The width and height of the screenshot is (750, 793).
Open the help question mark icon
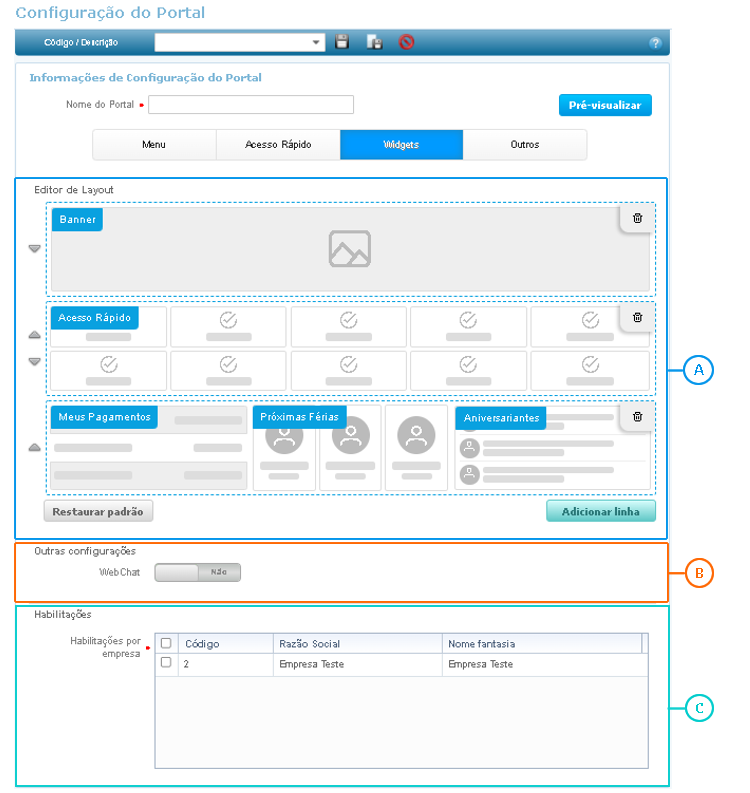coord(655,43)
